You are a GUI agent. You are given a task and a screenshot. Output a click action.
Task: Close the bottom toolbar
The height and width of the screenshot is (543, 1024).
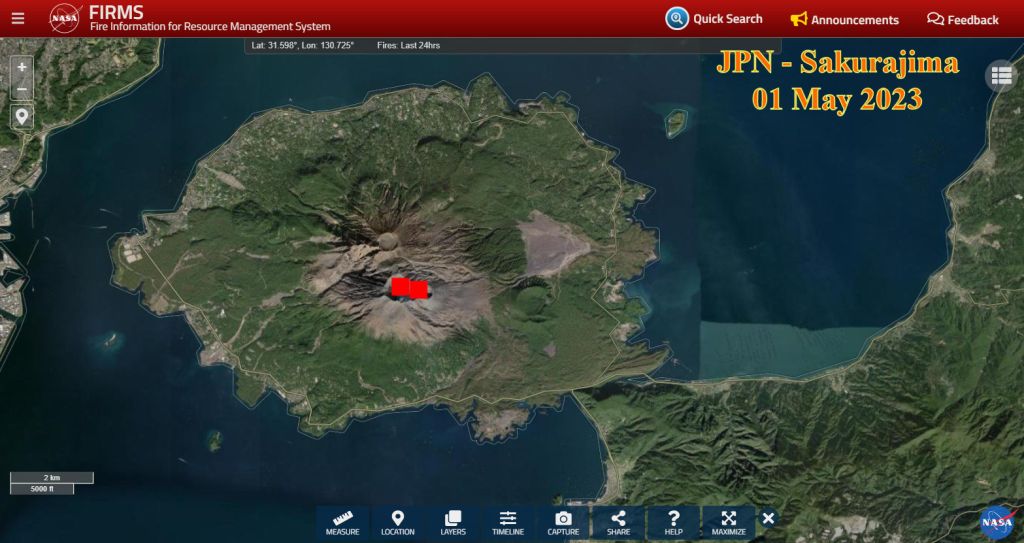coord(768,518)
